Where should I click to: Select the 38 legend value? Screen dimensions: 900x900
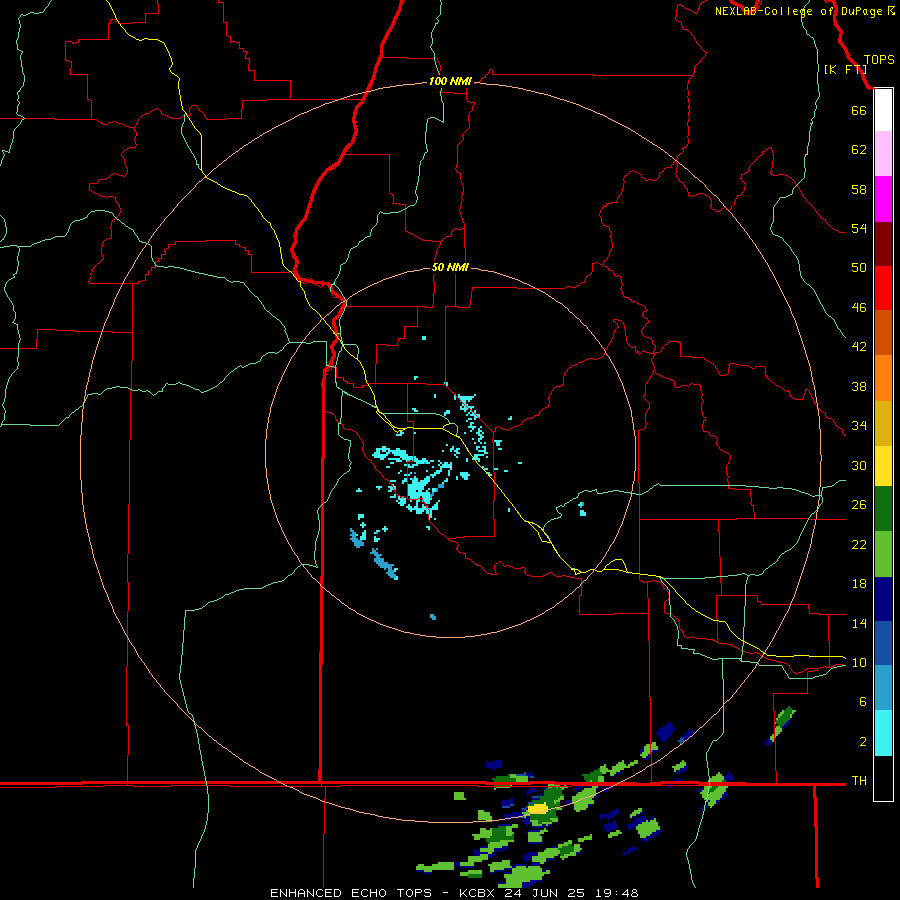point(859,386)
